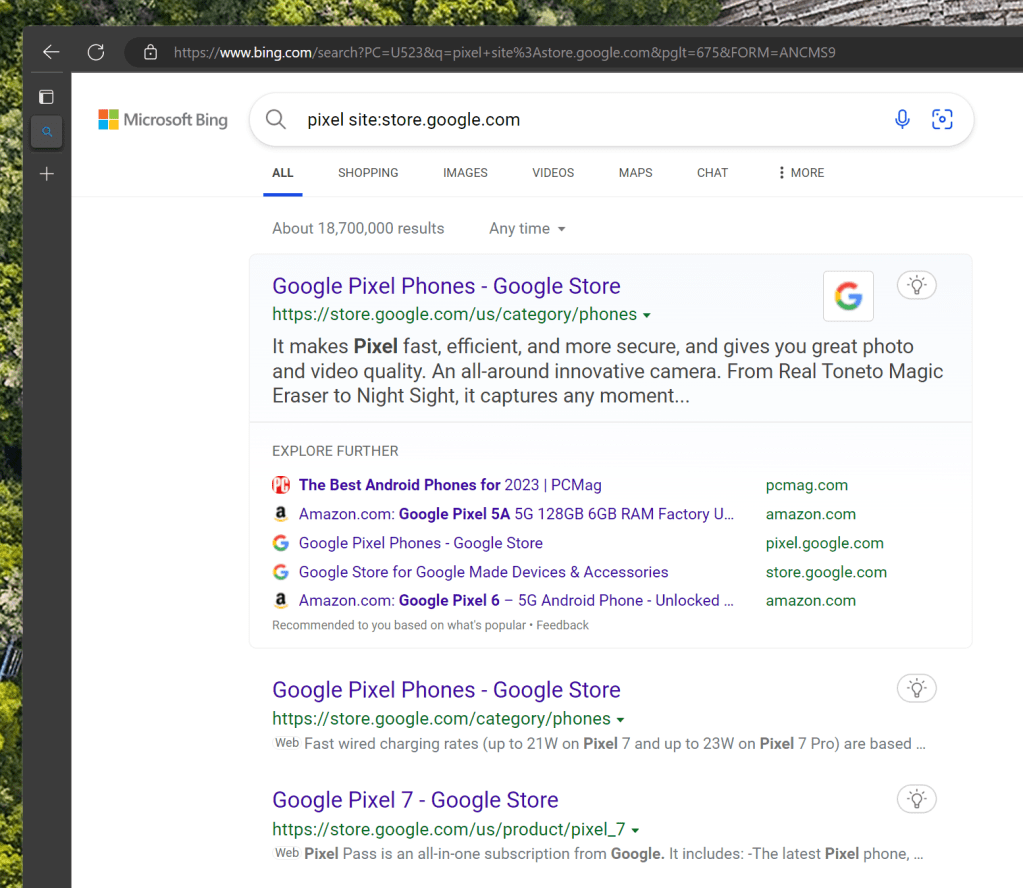Click the Microsoft Bing logo
Screen dimensions: 1023x888
163,120
